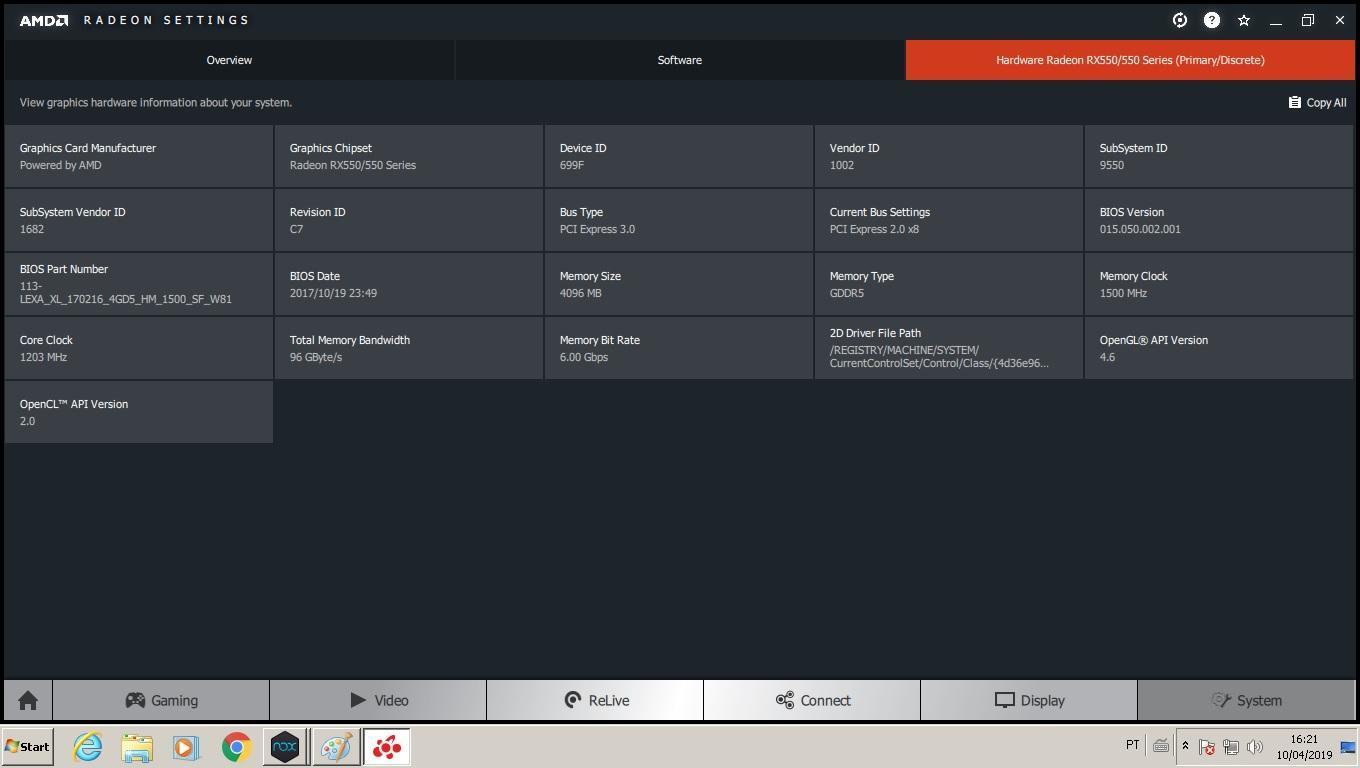Screen dimensions: 1360x768
Task: Click the Vendor ID 1002 tile
Action: pos(949,156)
